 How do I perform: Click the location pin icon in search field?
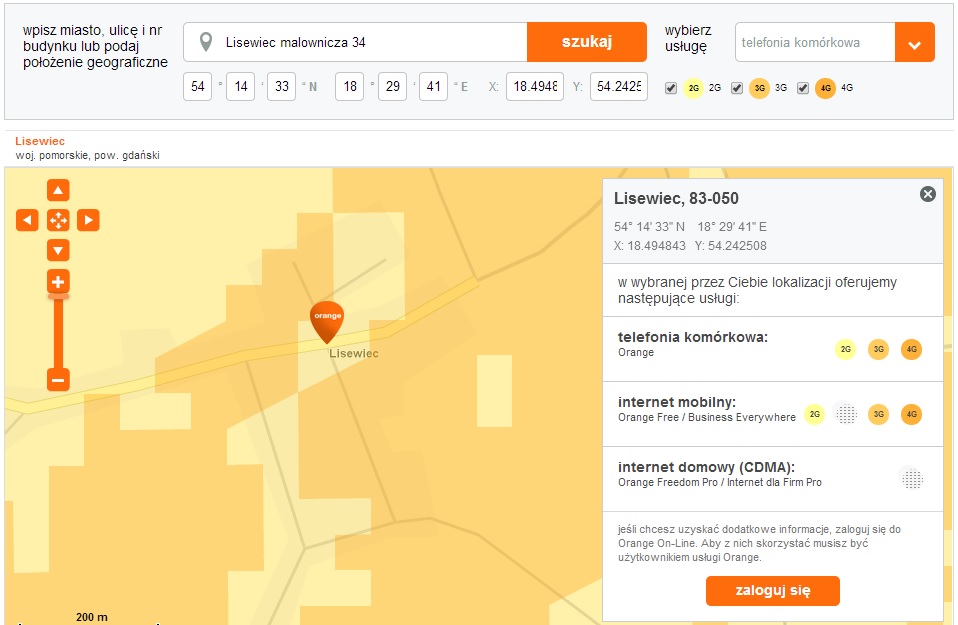[x=206, y=42]
